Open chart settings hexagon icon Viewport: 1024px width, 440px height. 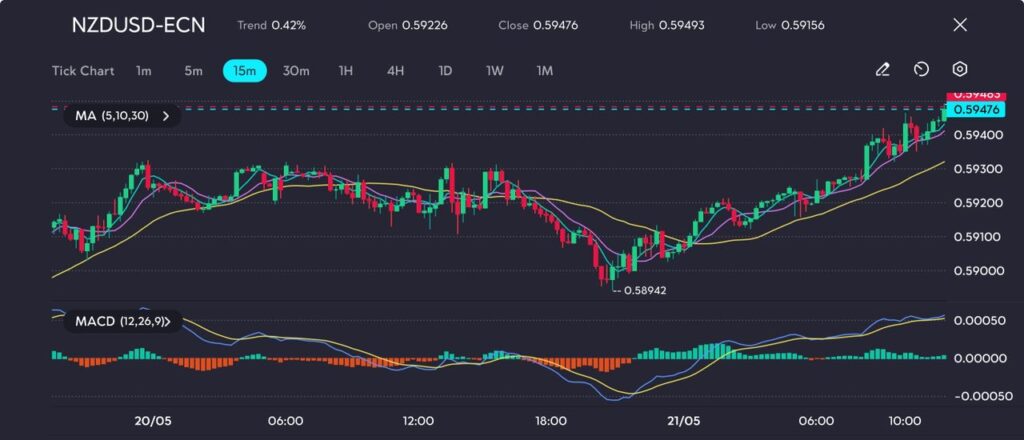[959, 70]
